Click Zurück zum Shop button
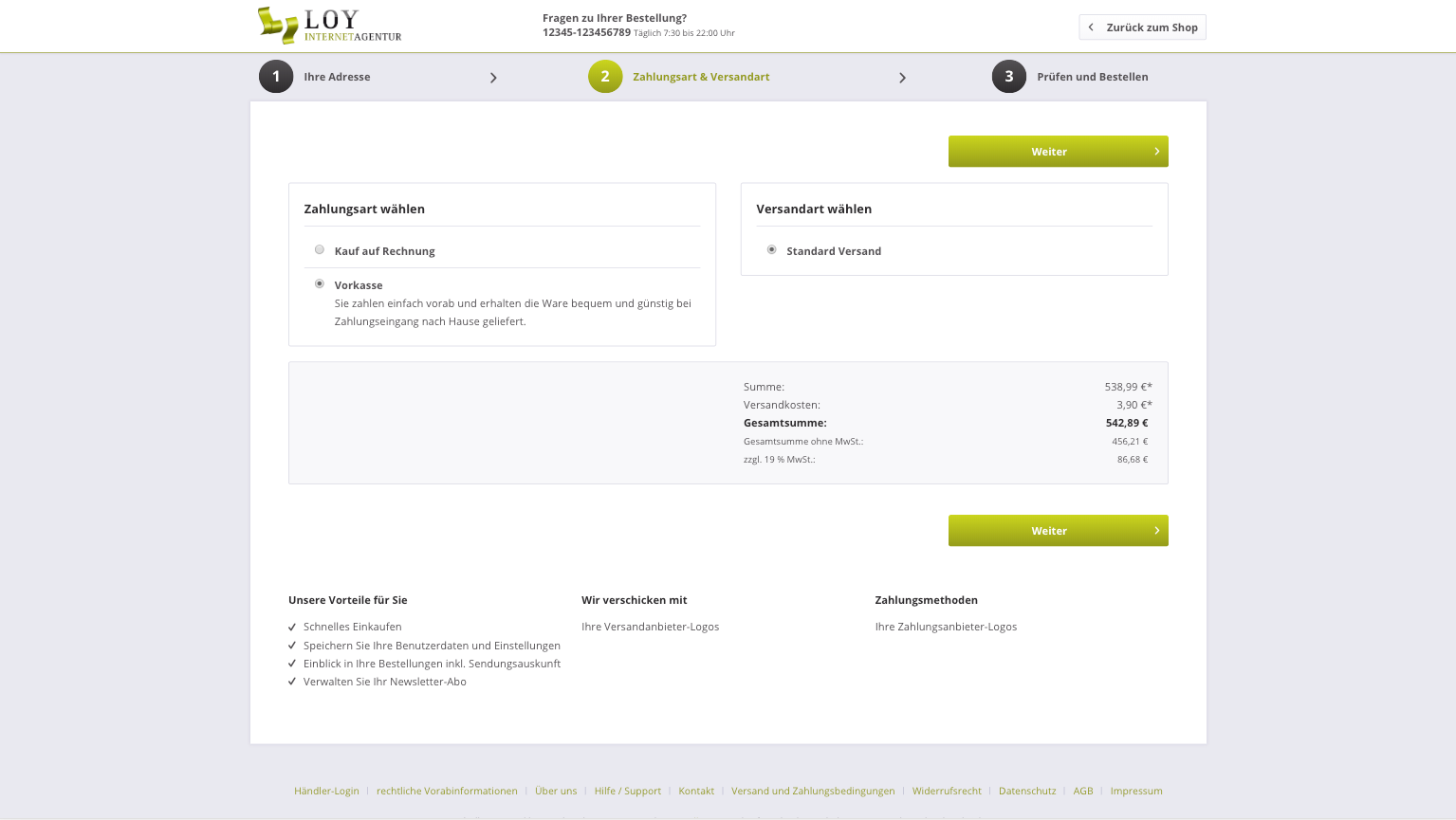This screenshot has width=1456, height=820. [1143, 27]
